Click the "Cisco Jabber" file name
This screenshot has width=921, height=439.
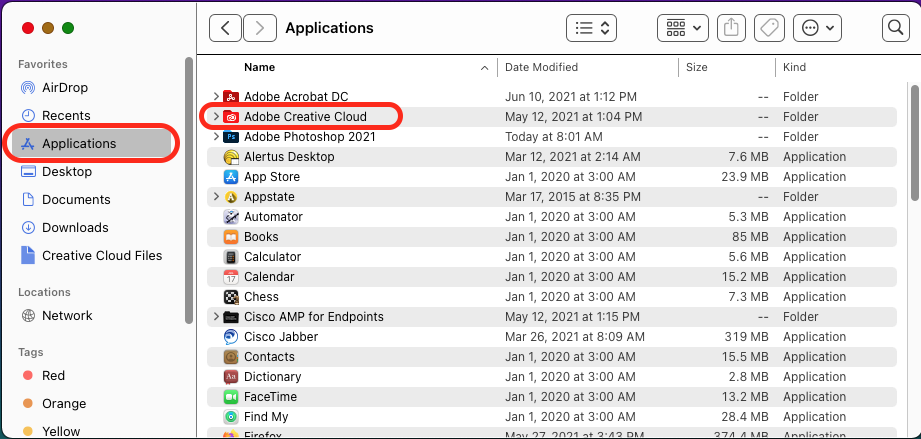281,337
